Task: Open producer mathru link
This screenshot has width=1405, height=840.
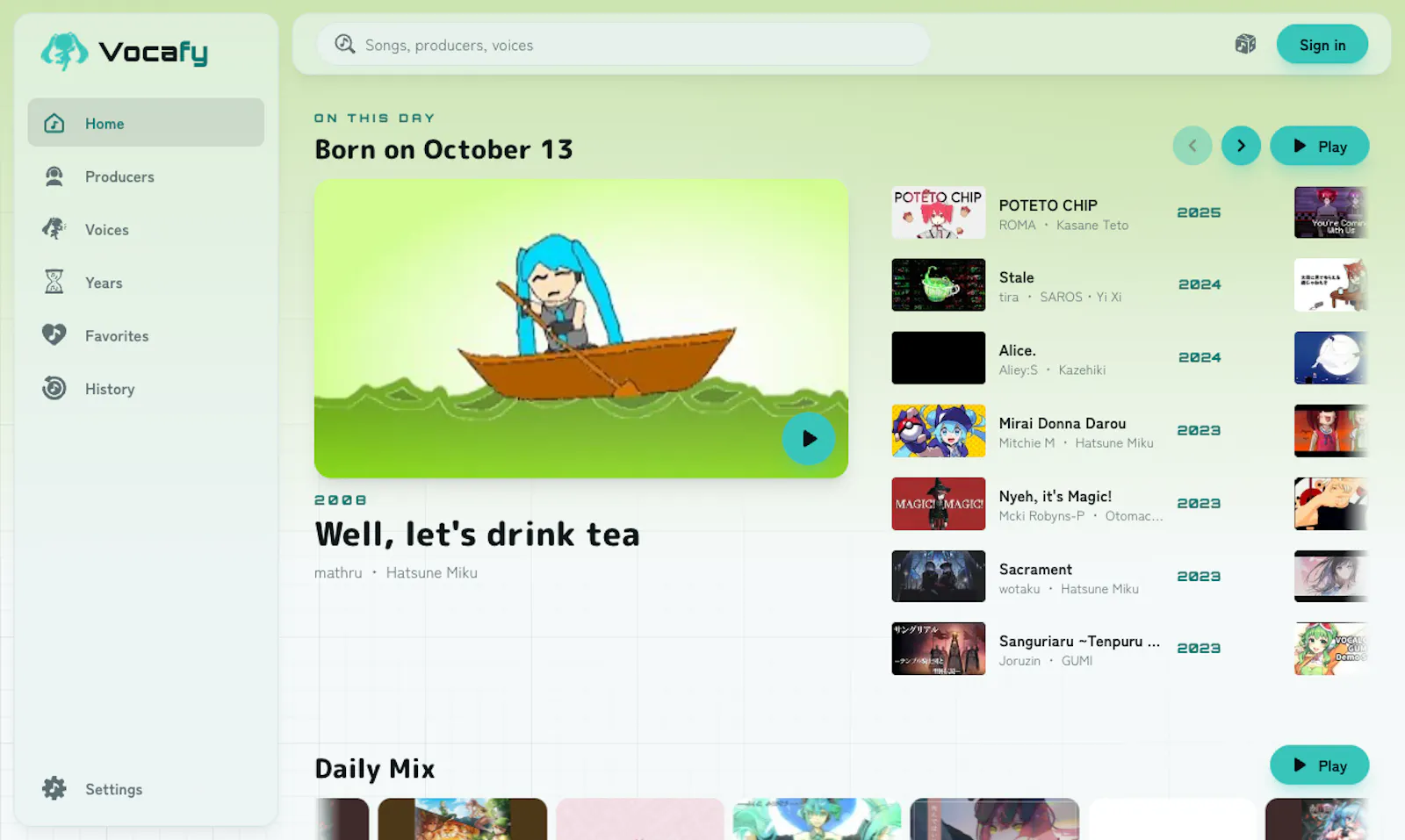Action: (338, 572)
